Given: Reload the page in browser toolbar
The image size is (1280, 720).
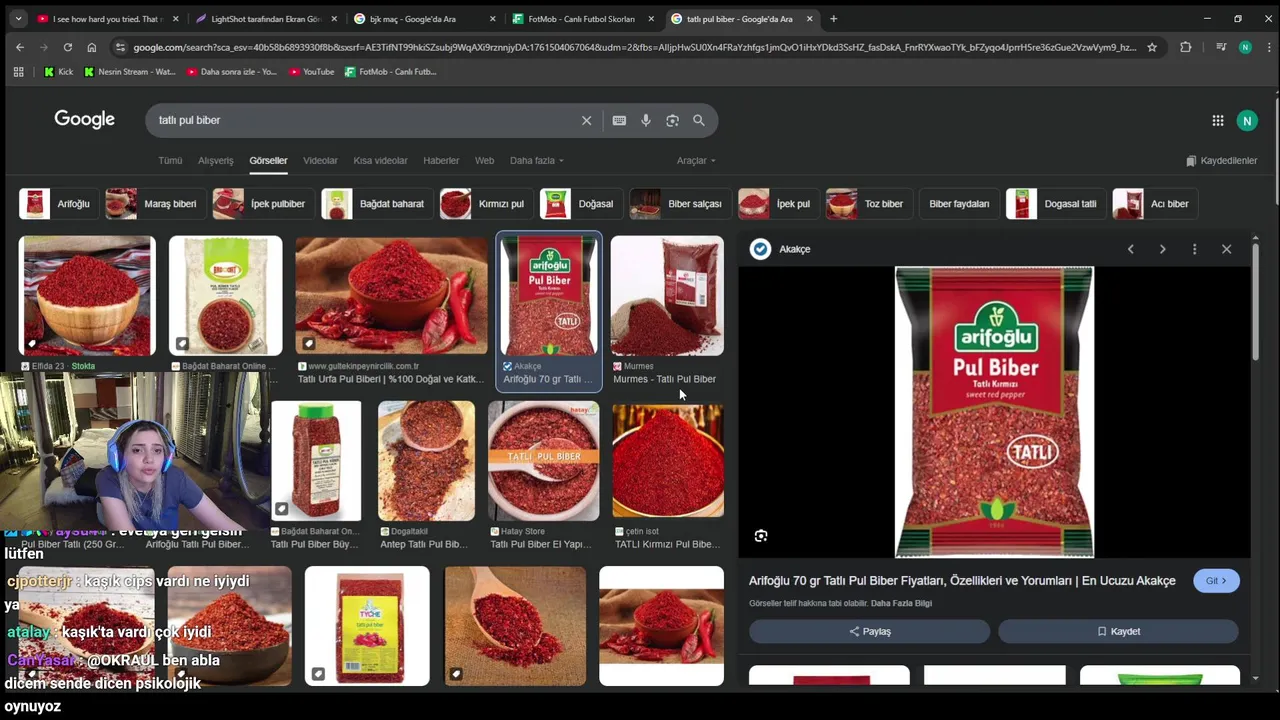Looking at the screenshot, I should click(x=68, y=47).
